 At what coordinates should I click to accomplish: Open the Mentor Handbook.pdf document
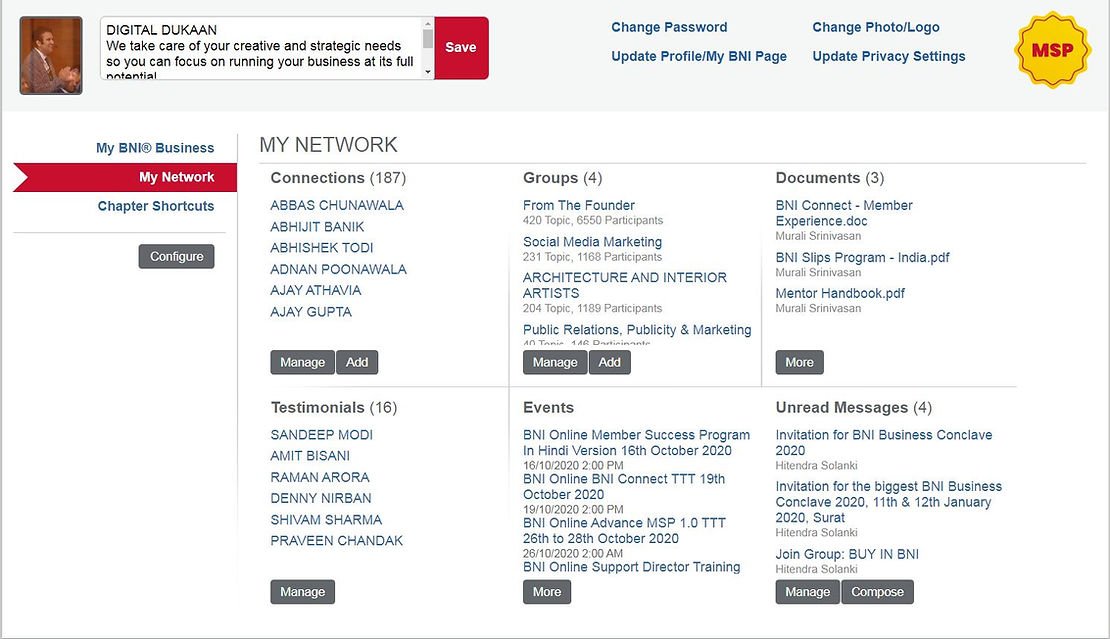(840, 294)
